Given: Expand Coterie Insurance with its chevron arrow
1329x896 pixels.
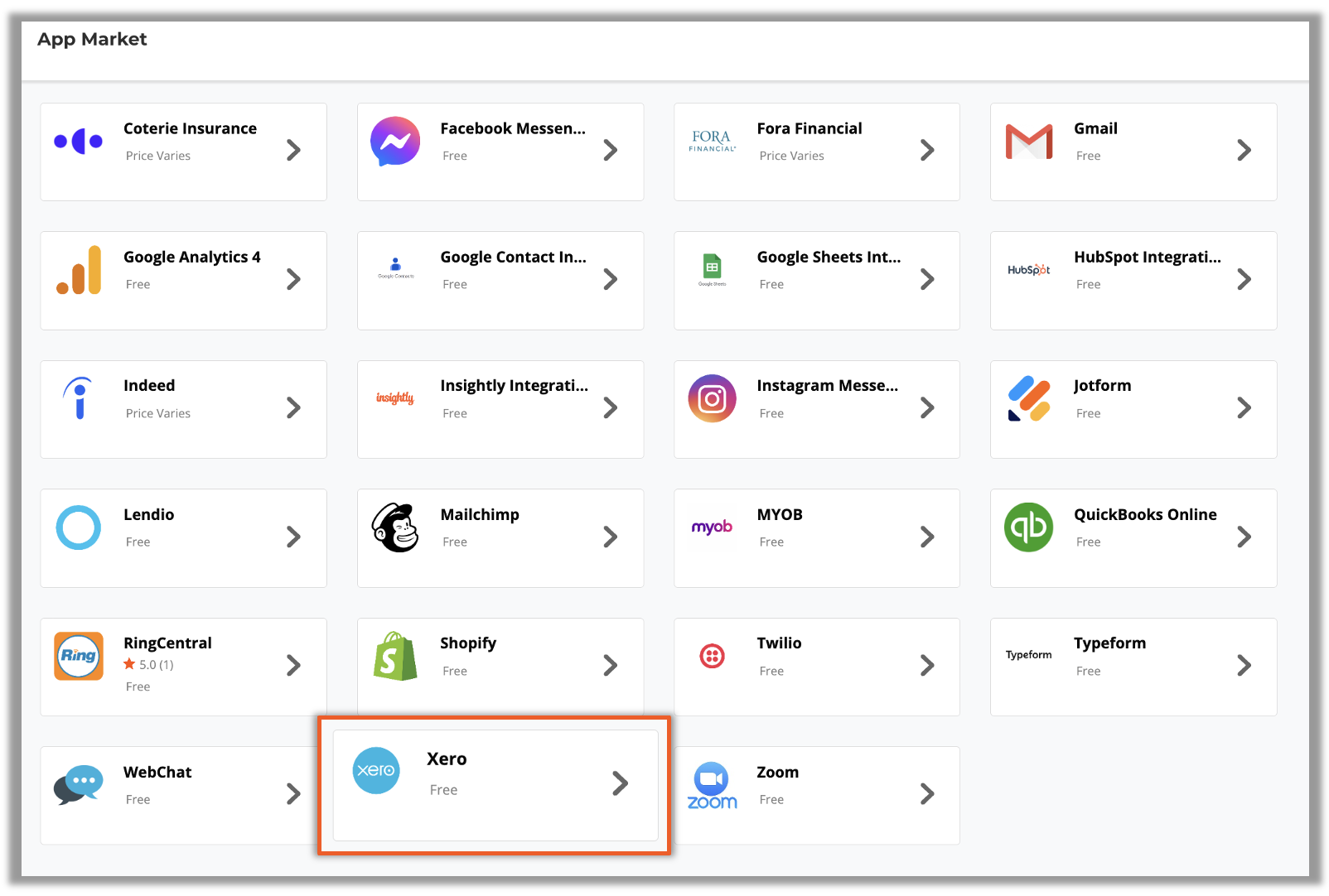Looking at the screenshot, I should [x=293, y=150].
